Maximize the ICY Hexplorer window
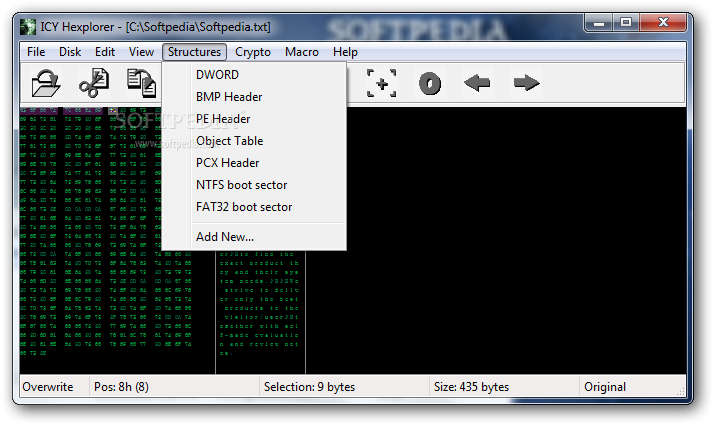714x425 pixels. point(626,23)
